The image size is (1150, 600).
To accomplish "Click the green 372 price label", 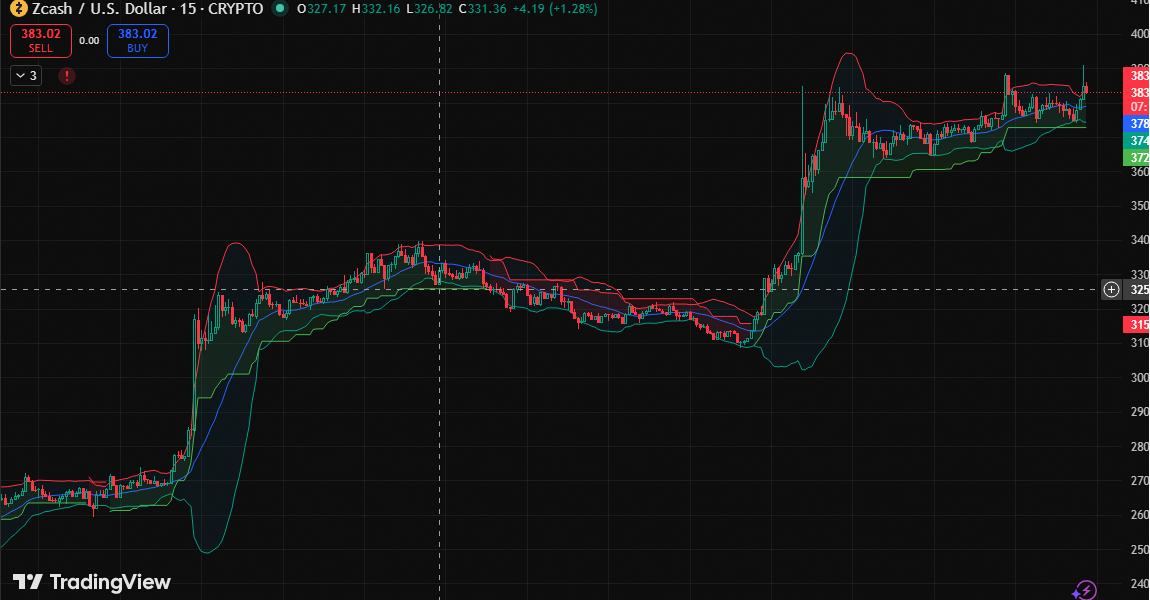I will tap(1137, 158).
